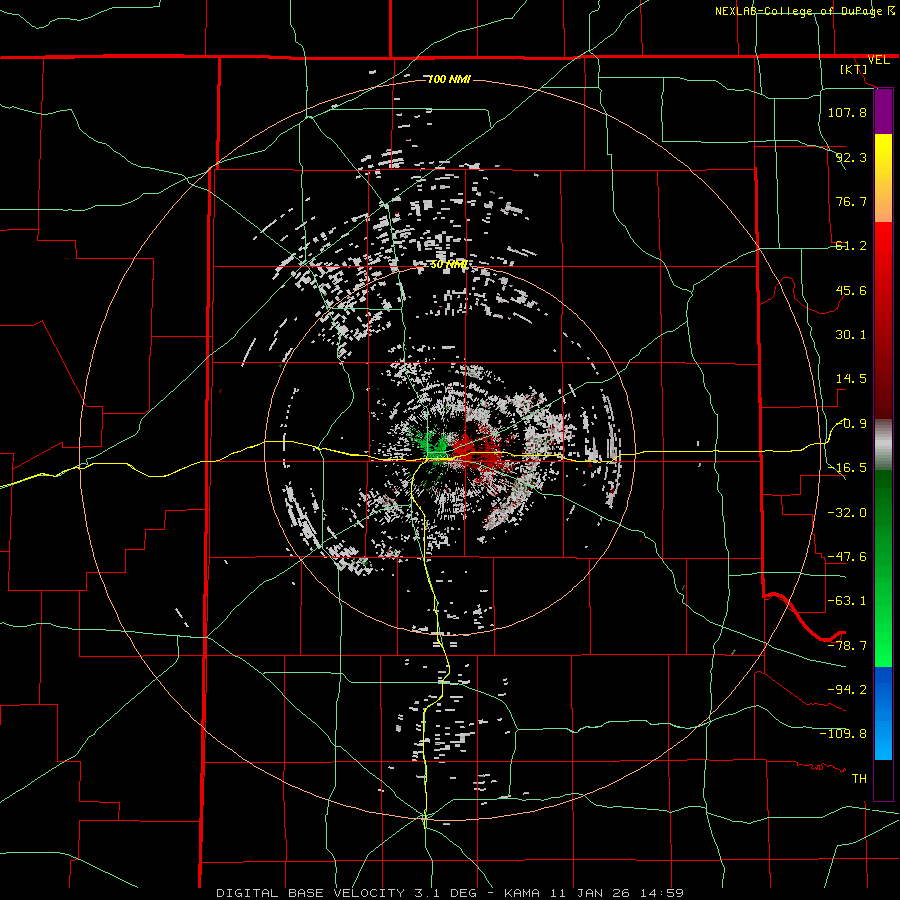Click the 92.3 velocity scale value
The height and width of the screenshot is (900, 900).
pos(851,157)
